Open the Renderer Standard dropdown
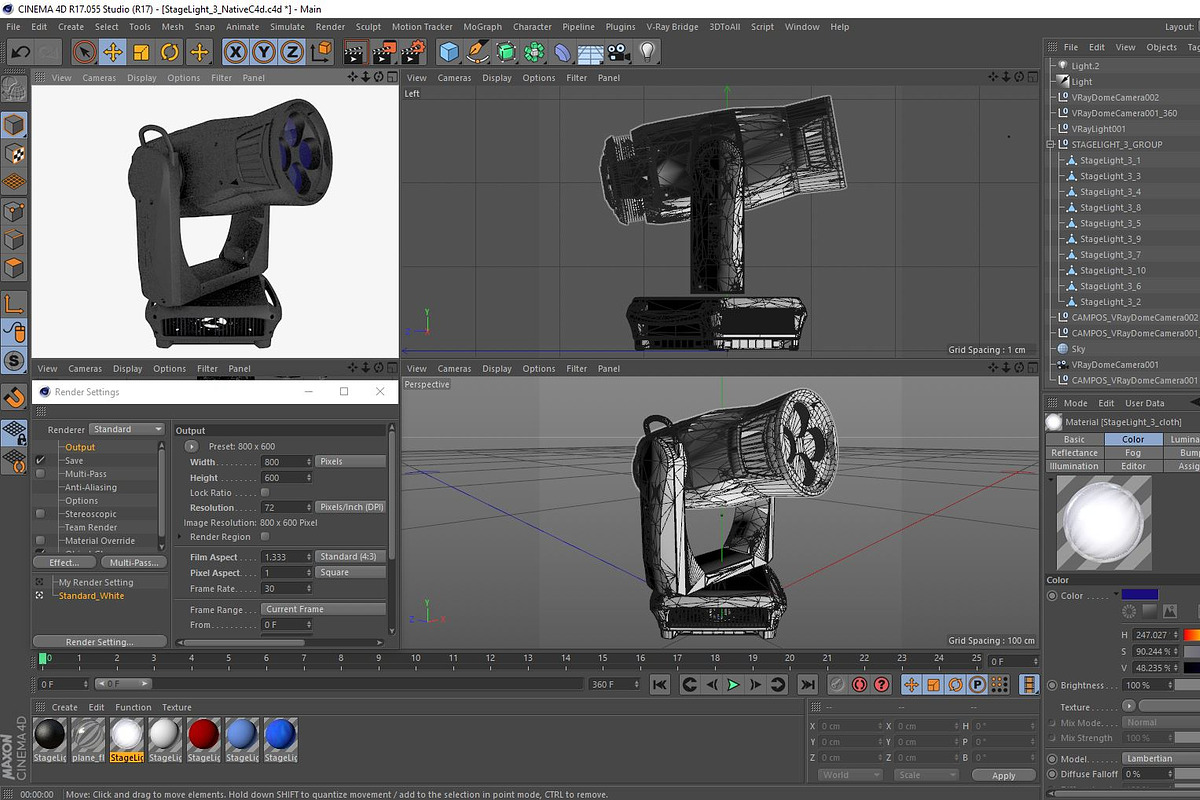This screenshot has width=1200, height=800. pos(128,429)
